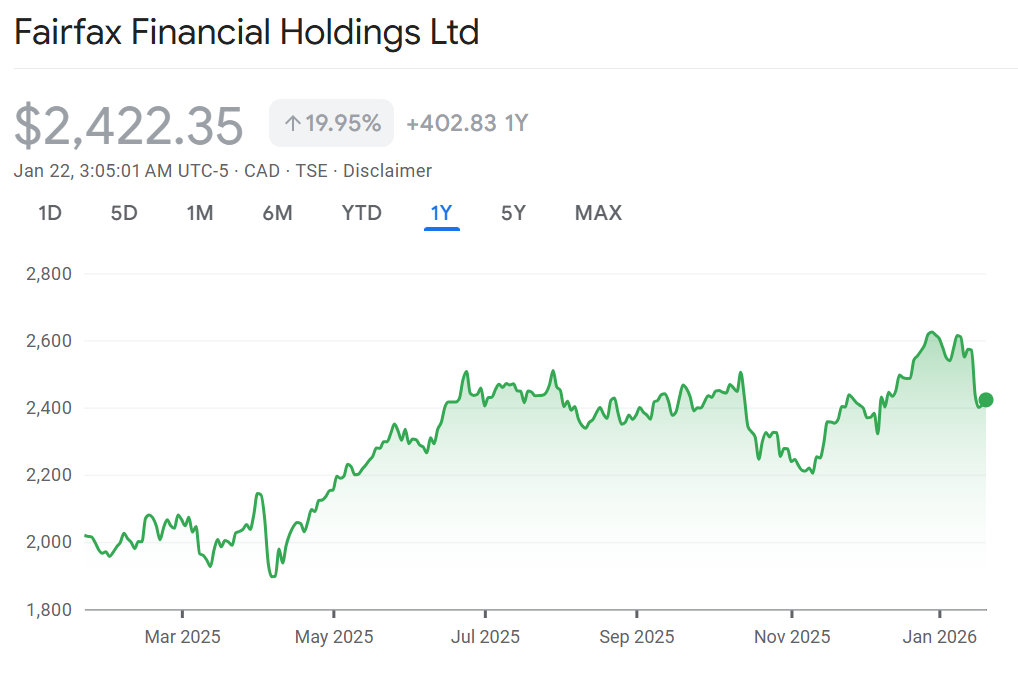Viewport: 1018px width, 681px height.
Task: Click the up arrow in percentage badge
Action: [x=293, y=124]
